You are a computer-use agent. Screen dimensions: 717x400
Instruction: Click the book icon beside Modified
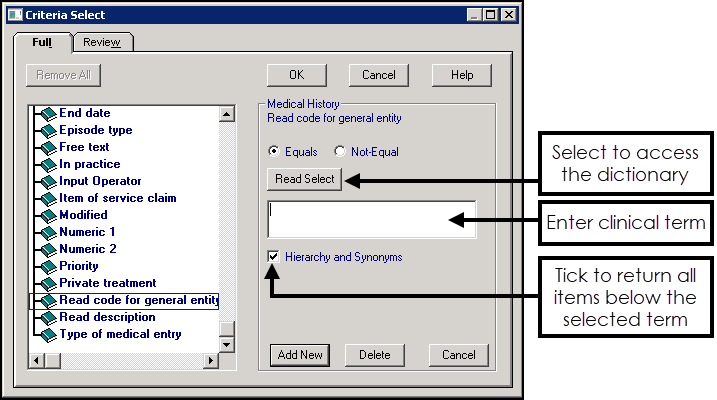tap(47, 216)
